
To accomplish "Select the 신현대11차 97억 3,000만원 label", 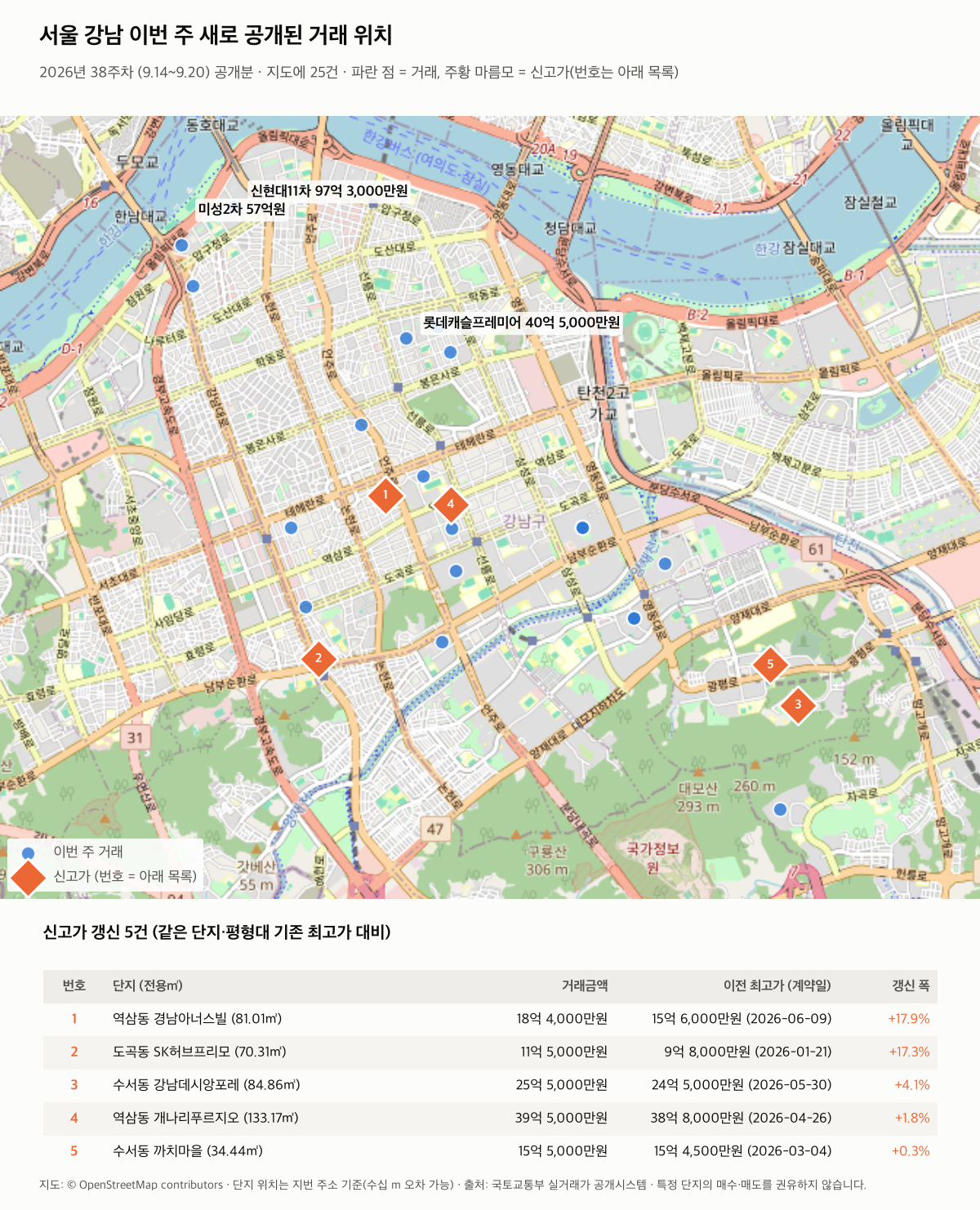I will [x=329, y=190].
